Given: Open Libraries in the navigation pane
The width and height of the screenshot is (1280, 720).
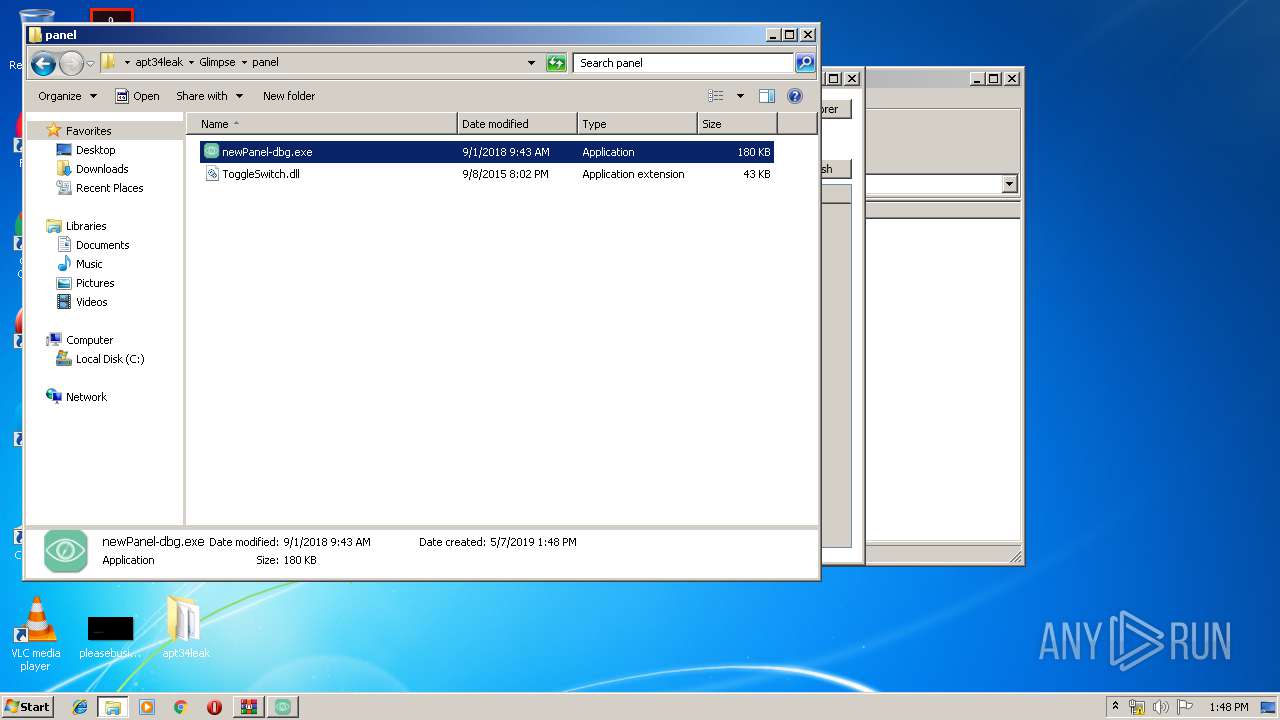Looking at the screenshot, I should [x=85, y=226].
